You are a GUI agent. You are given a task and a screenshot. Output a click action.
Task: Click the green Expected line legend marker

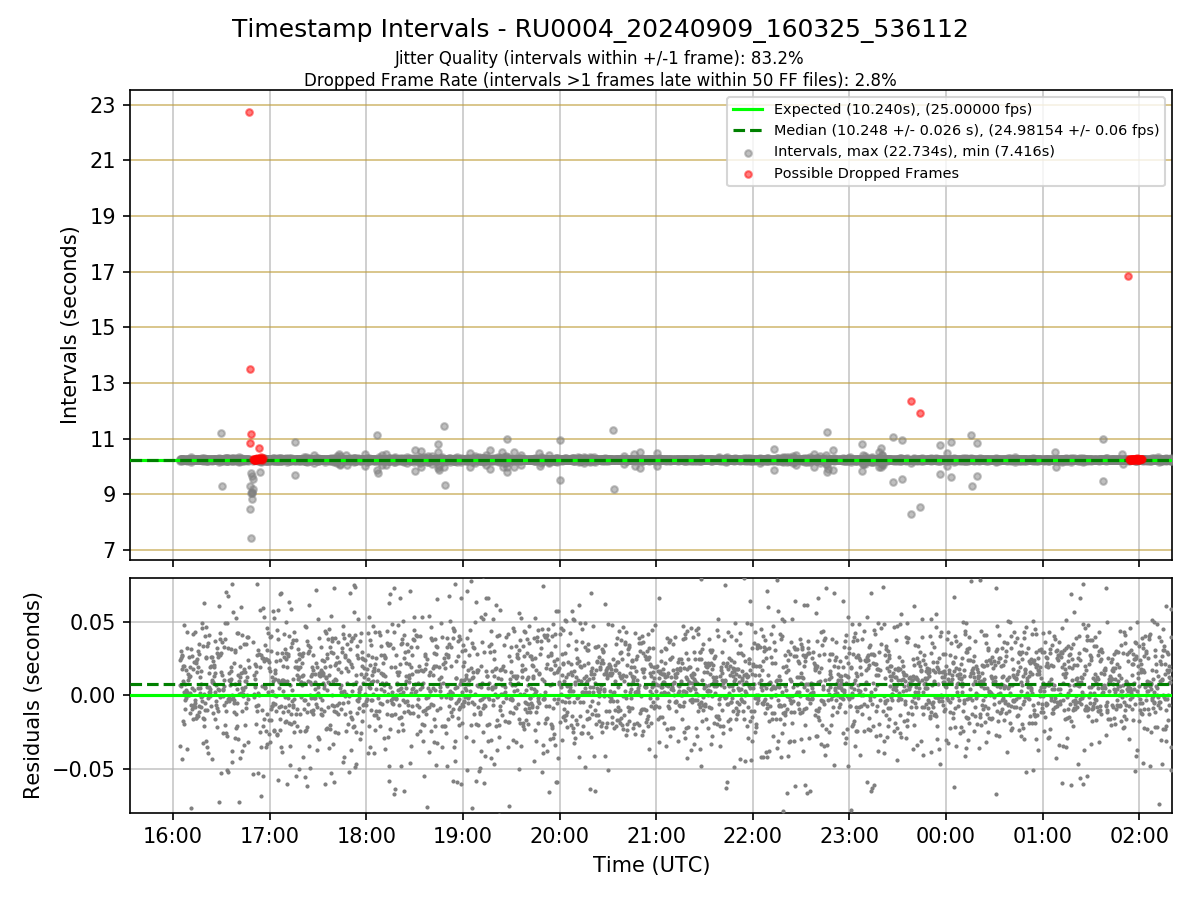[x=748, y=109]
